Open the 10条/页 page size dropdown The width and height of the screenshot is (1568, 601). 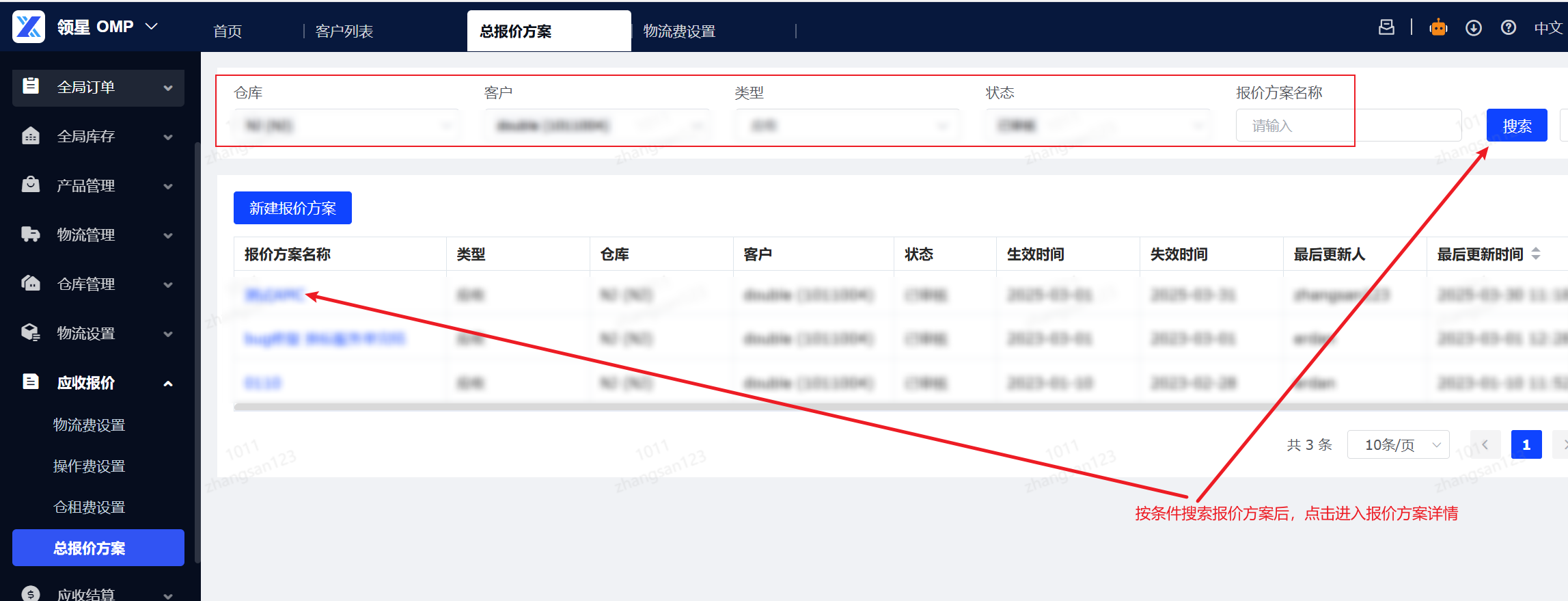tap(1399, 444)
